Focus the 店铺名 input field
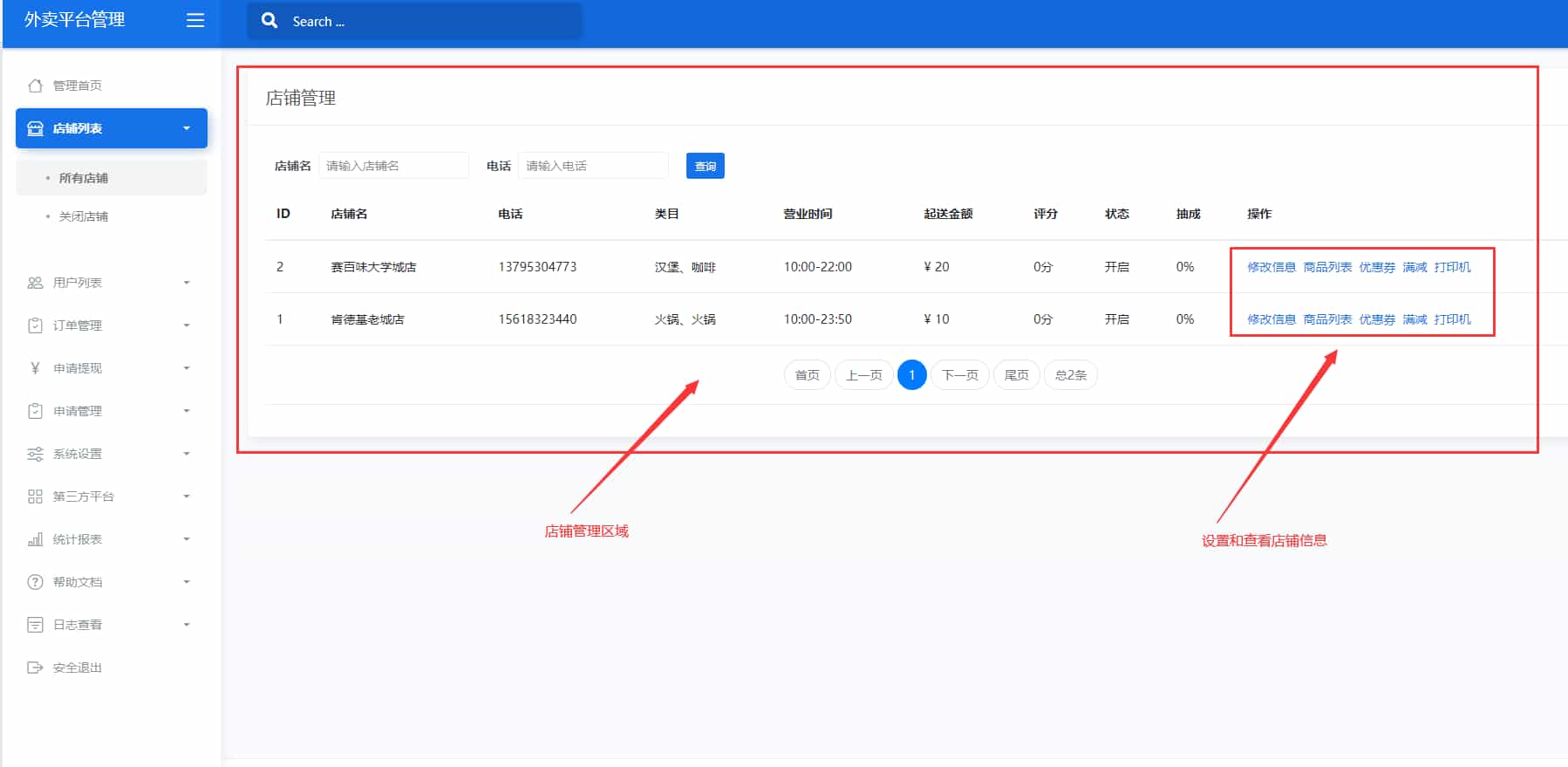This screenshot has height=767, width=1568. coord(393,166)
